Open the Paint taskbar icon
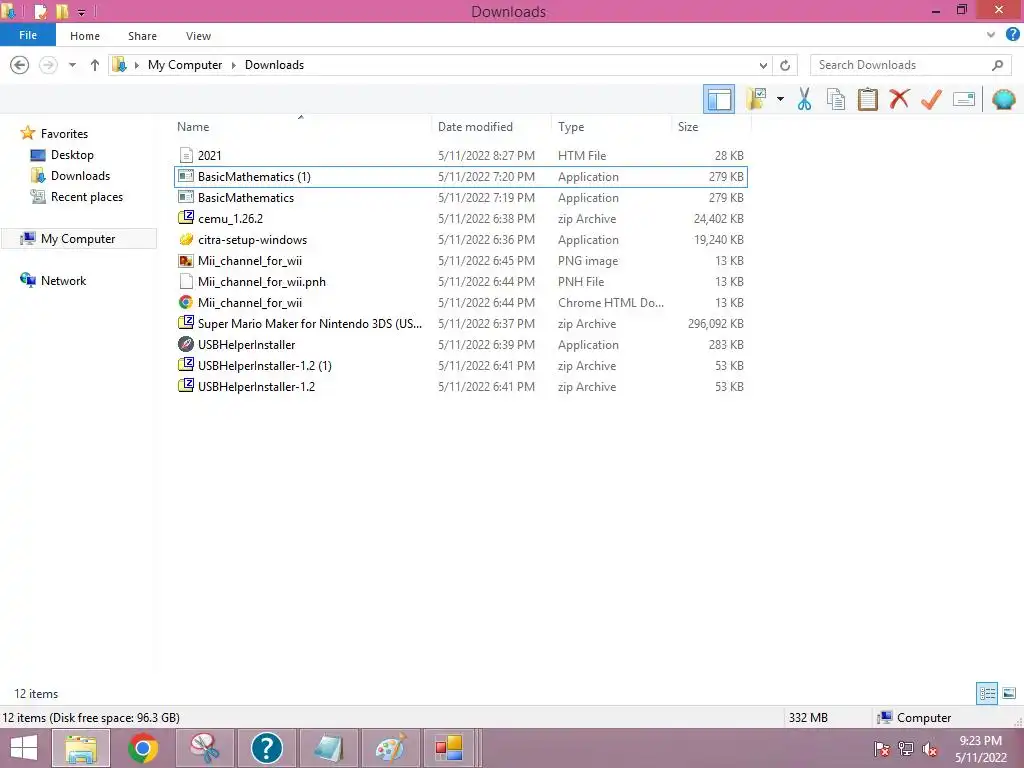Viewport: 1024px width, 768px height. [x=390, y=748]
